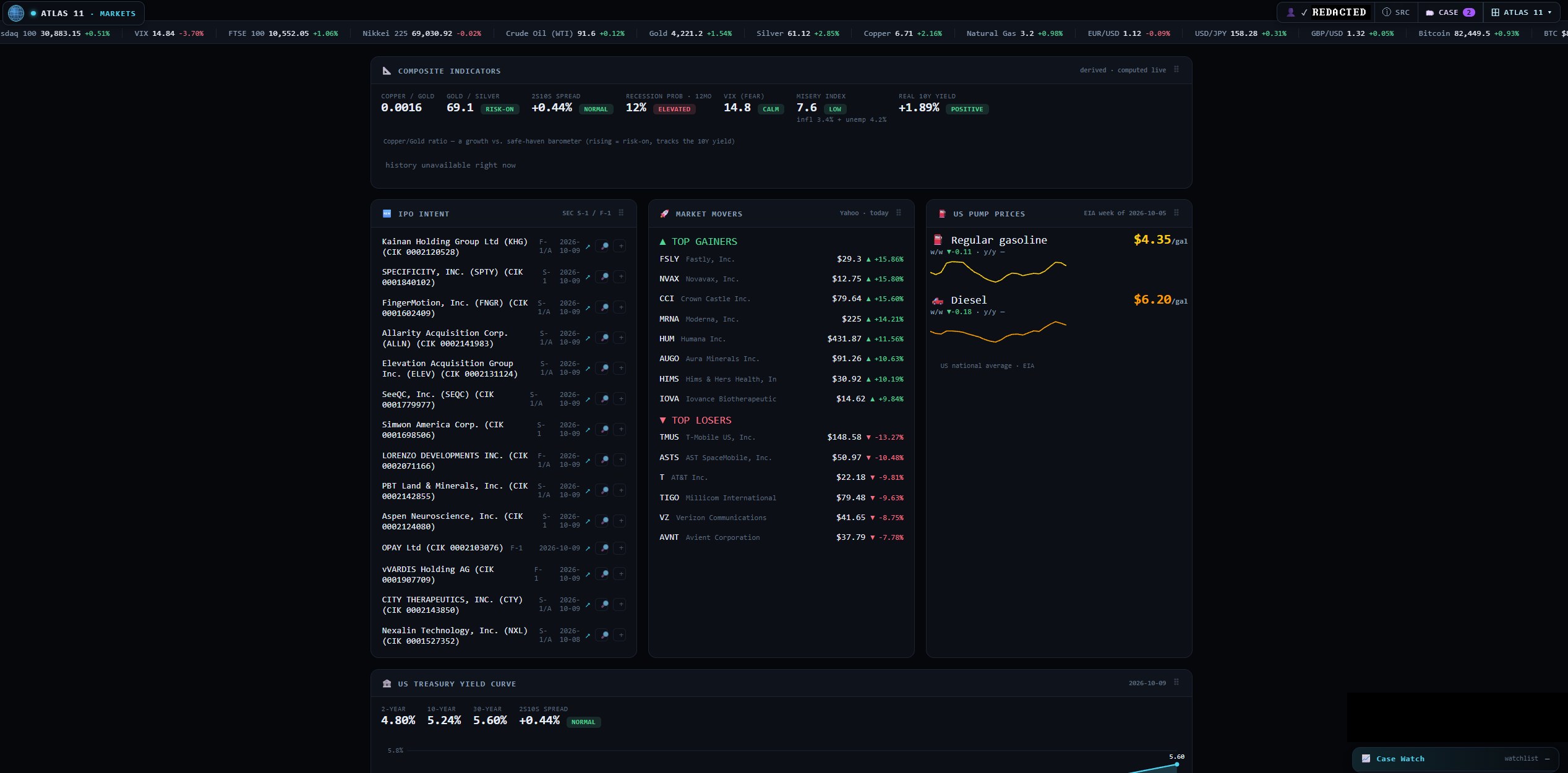
Task: Click the USD/JPY 158.28 ticker item
Action: [1240, 33]
